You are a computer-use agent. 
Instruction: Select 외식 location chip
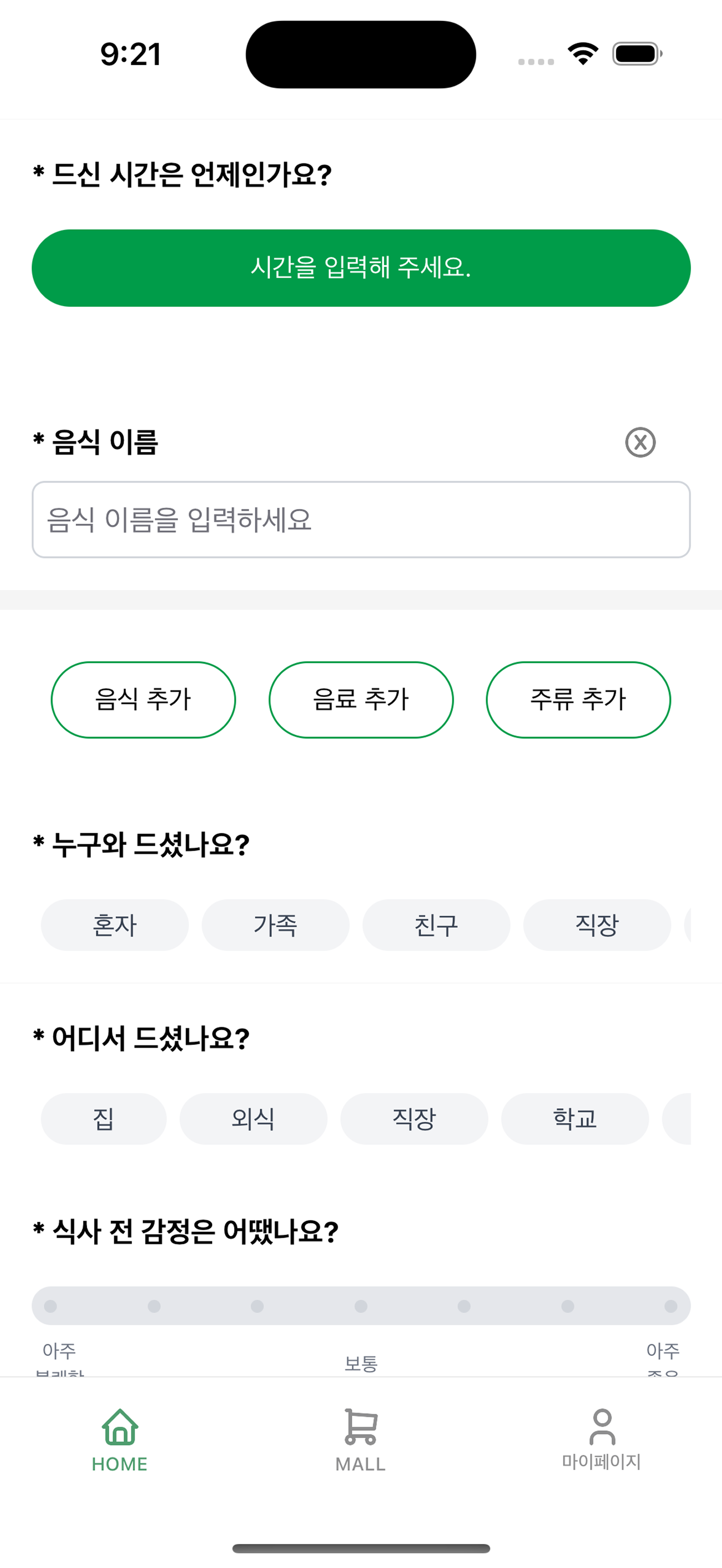[253, 1119]
